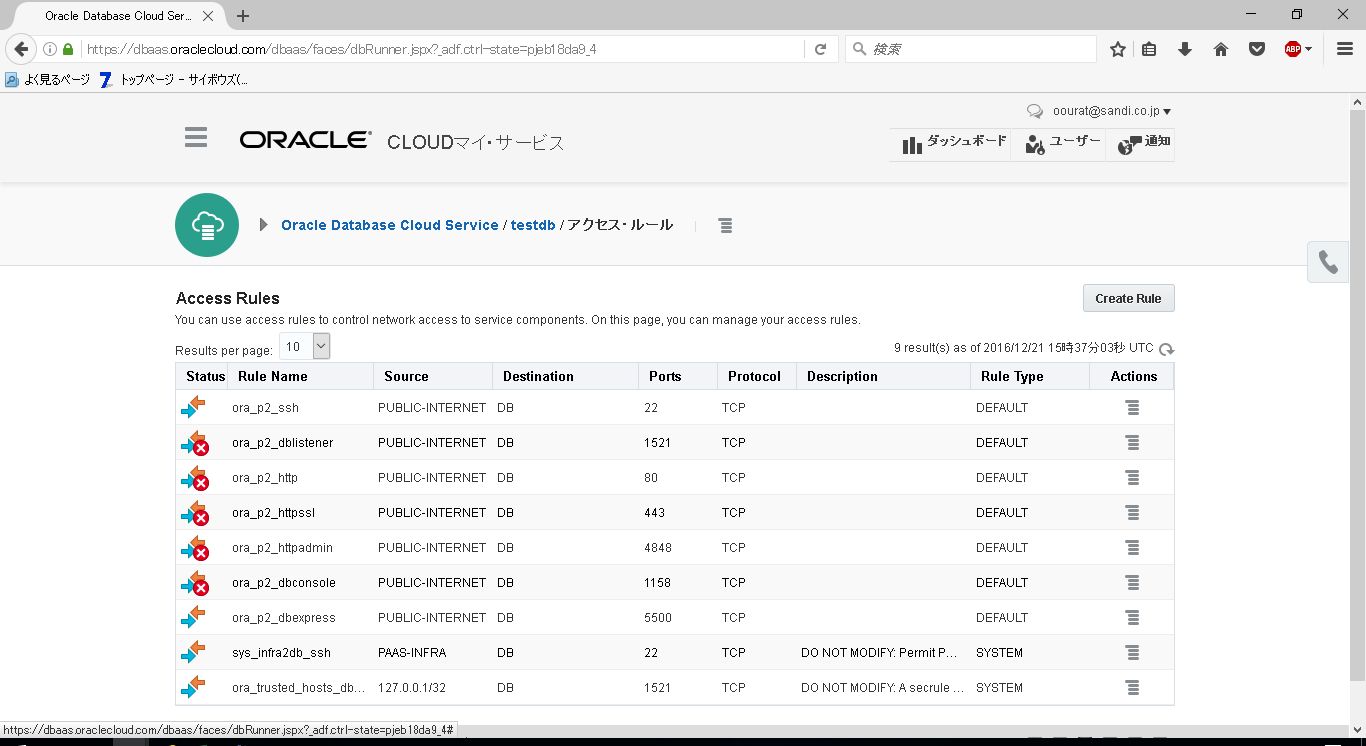Open actions menu for sys_infra2db_ssh rule
1366x746 pixels.
1132,653
